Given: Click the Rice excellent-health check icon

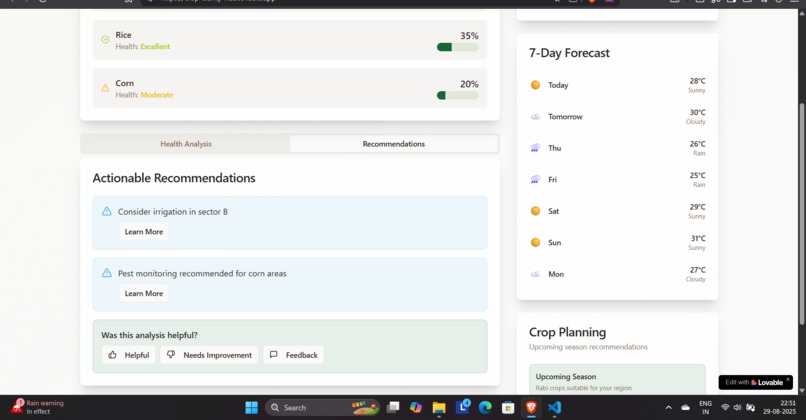Looking at the screenshot, I should tap(105, 40).
